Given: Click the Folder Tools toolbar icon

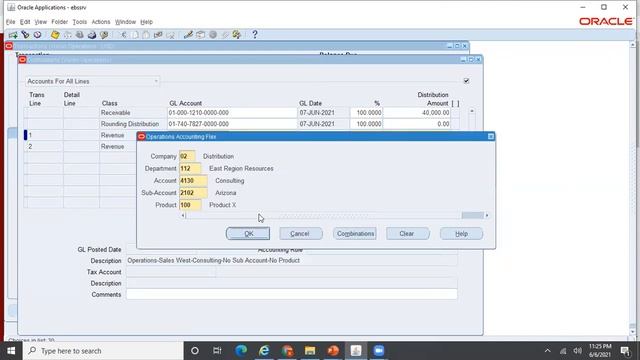Looking at the screenshot, I should click(x=237, y=35).
